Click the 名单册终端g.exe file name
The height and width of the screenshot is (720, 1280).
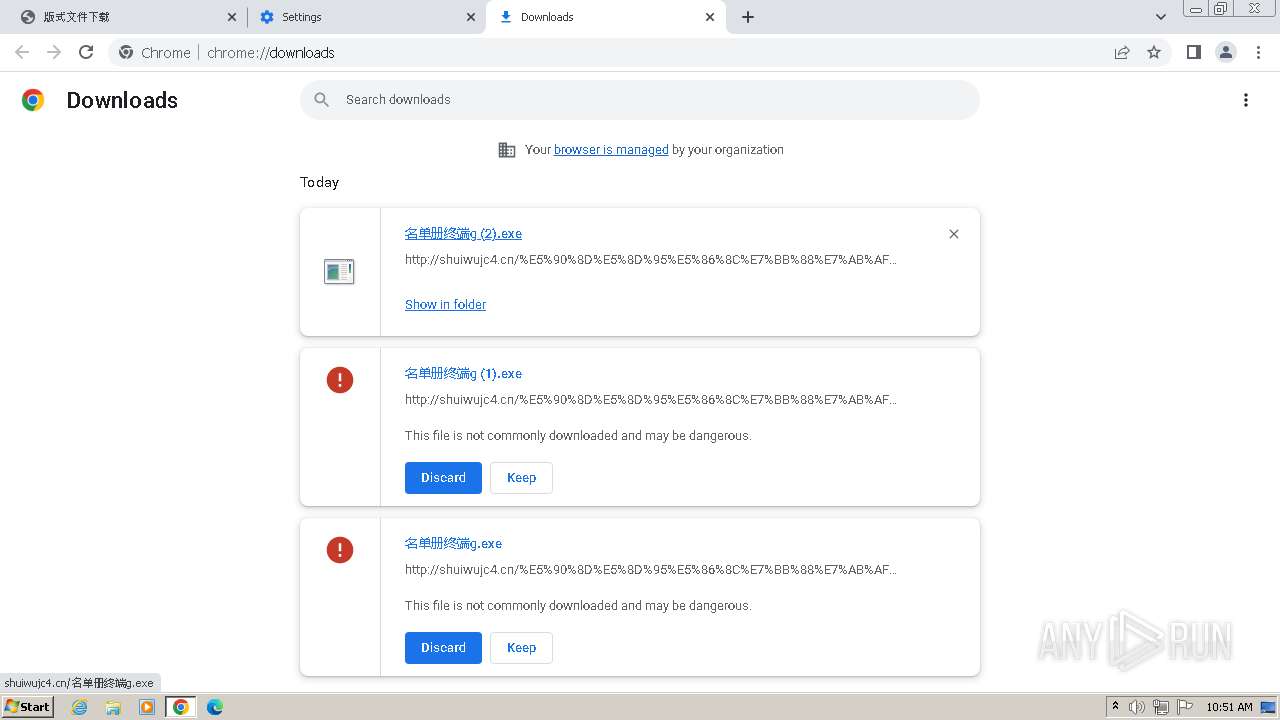[453, 544]
